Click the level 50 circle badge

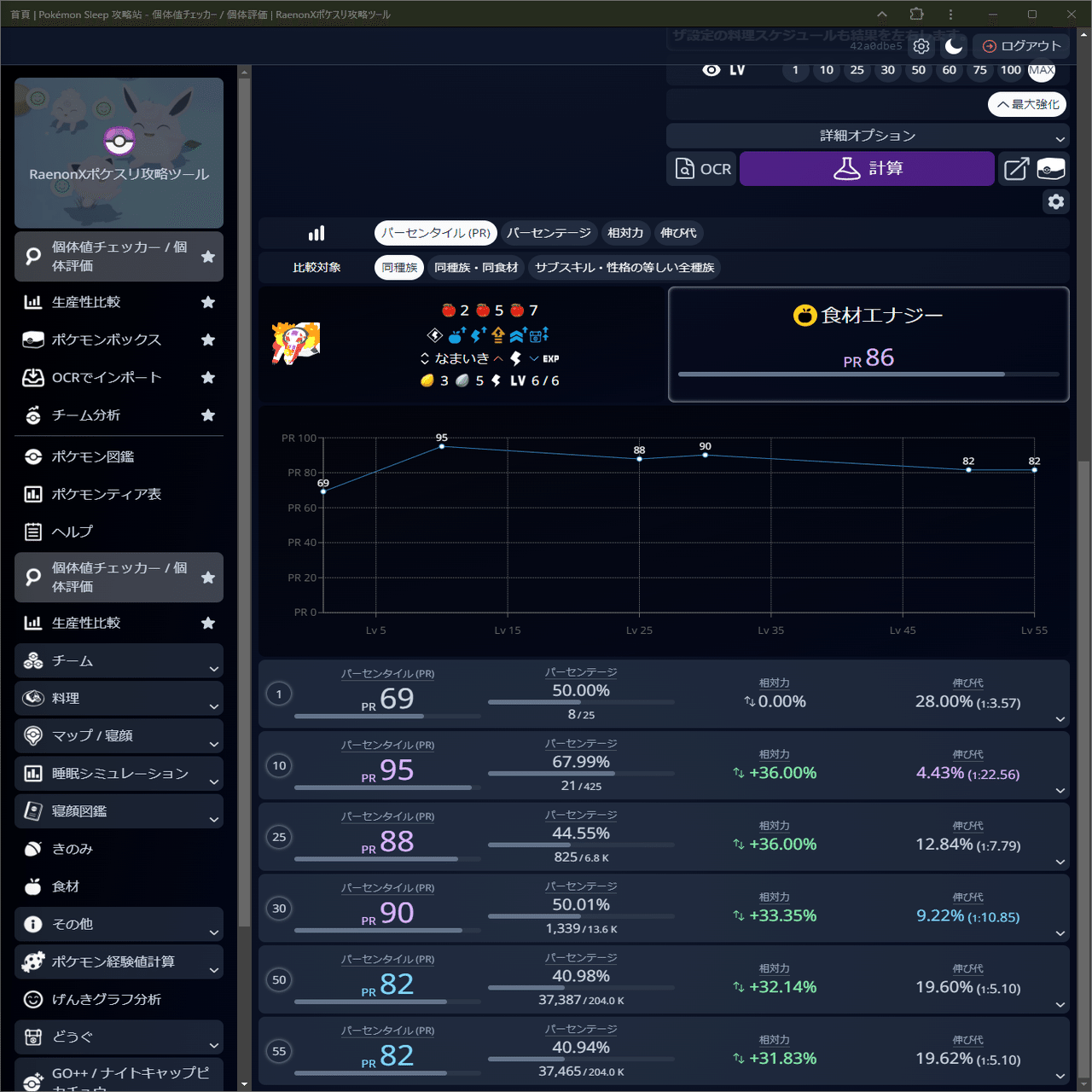(x=279, y=979)
